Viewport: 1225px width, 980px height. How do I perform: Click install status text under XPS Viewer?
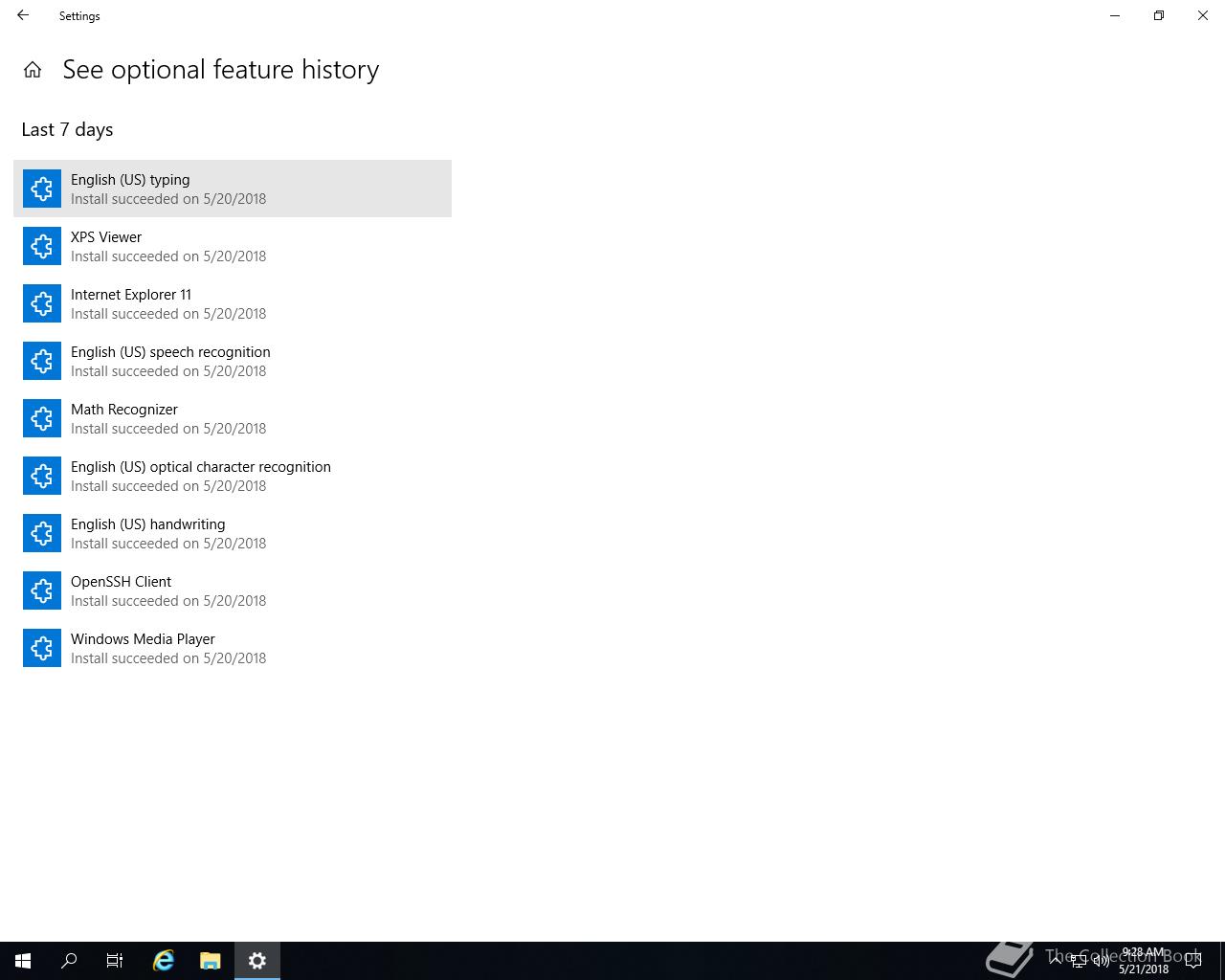pyautogui.click(x=168, y=256)
